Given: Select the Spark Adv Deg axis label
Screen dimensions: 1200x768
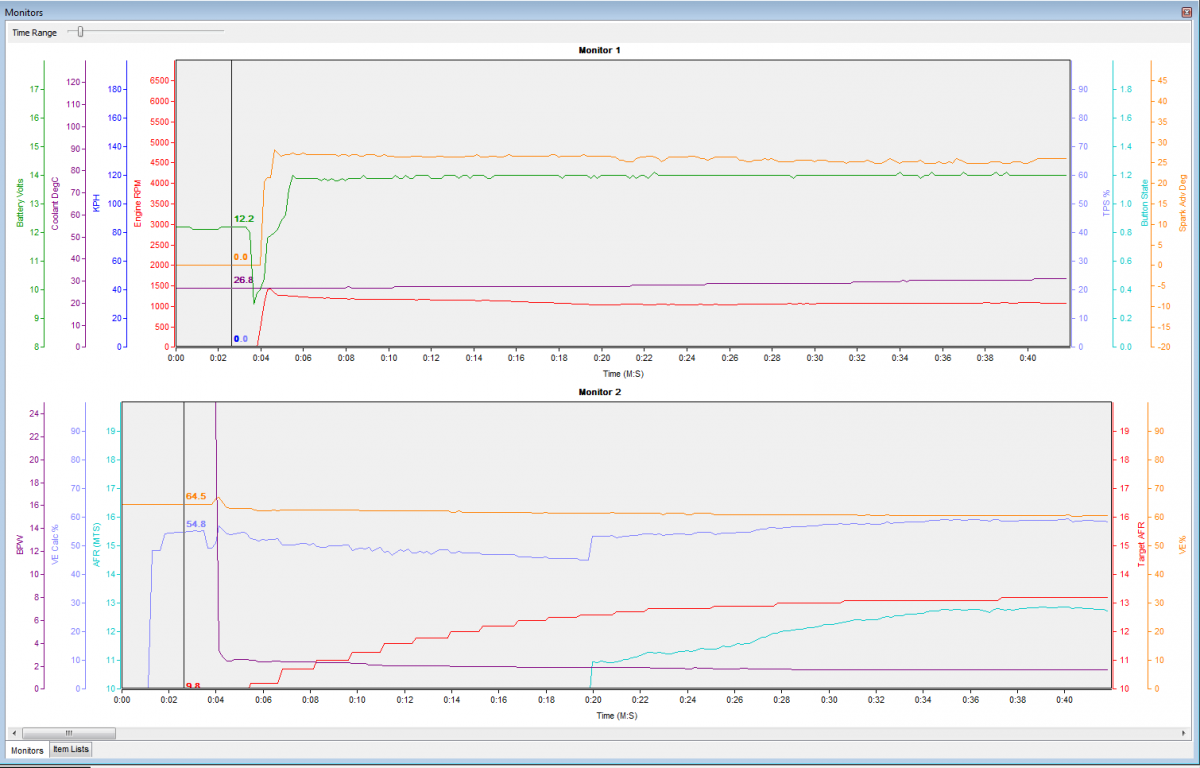Looking at the screenshot, I should coord(1182,203).
